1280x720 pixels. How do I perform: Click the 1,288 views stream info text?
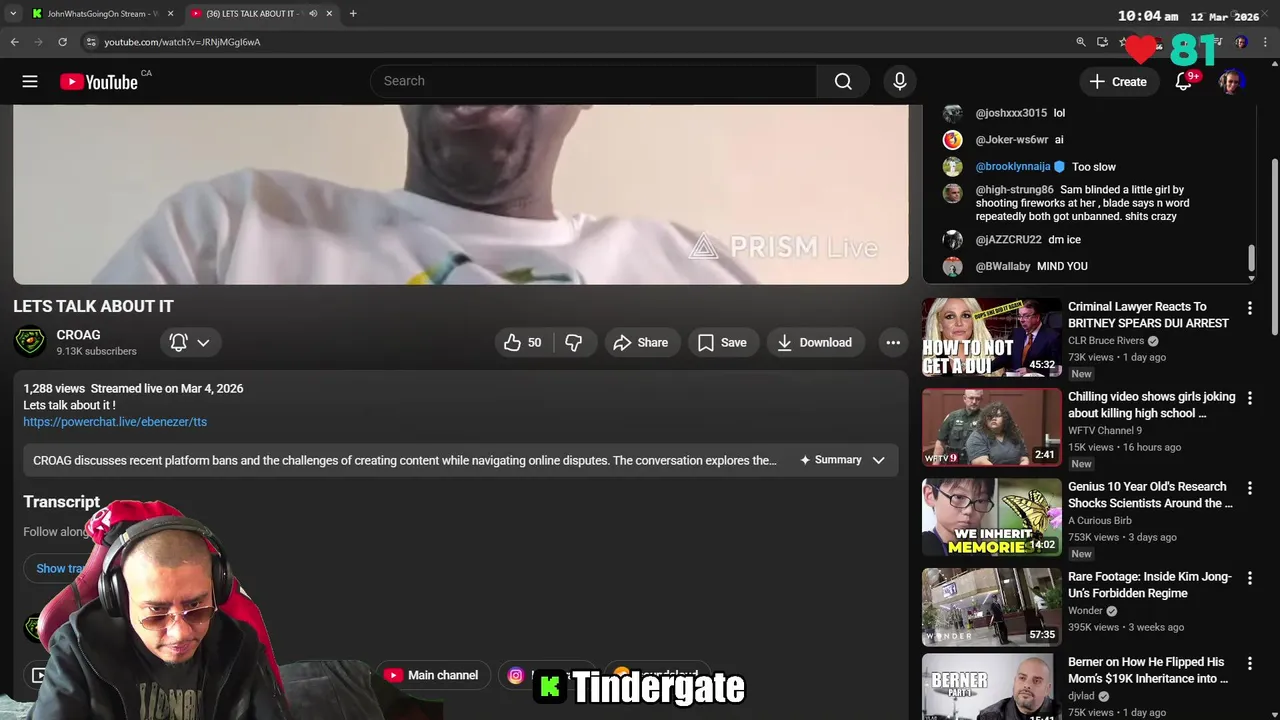coord(133,388)
